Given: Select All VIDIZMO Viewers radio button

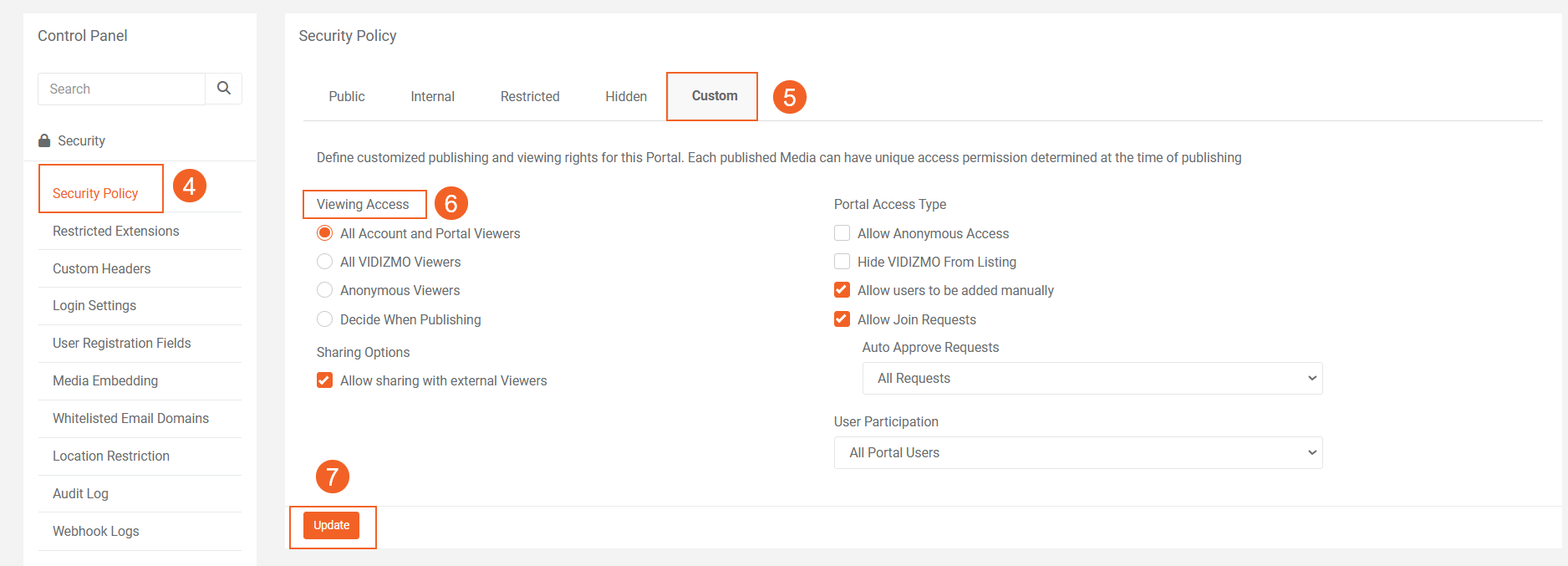Looking at the screenshot, I should tap(325, 262).
